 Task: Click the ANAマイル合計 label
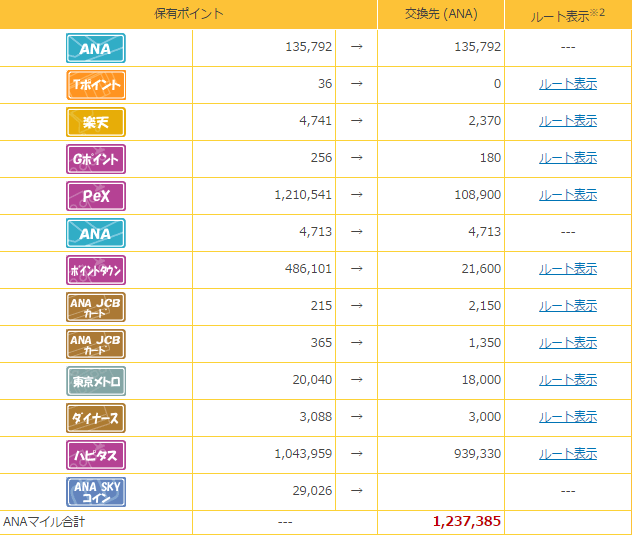click(44, 522)
